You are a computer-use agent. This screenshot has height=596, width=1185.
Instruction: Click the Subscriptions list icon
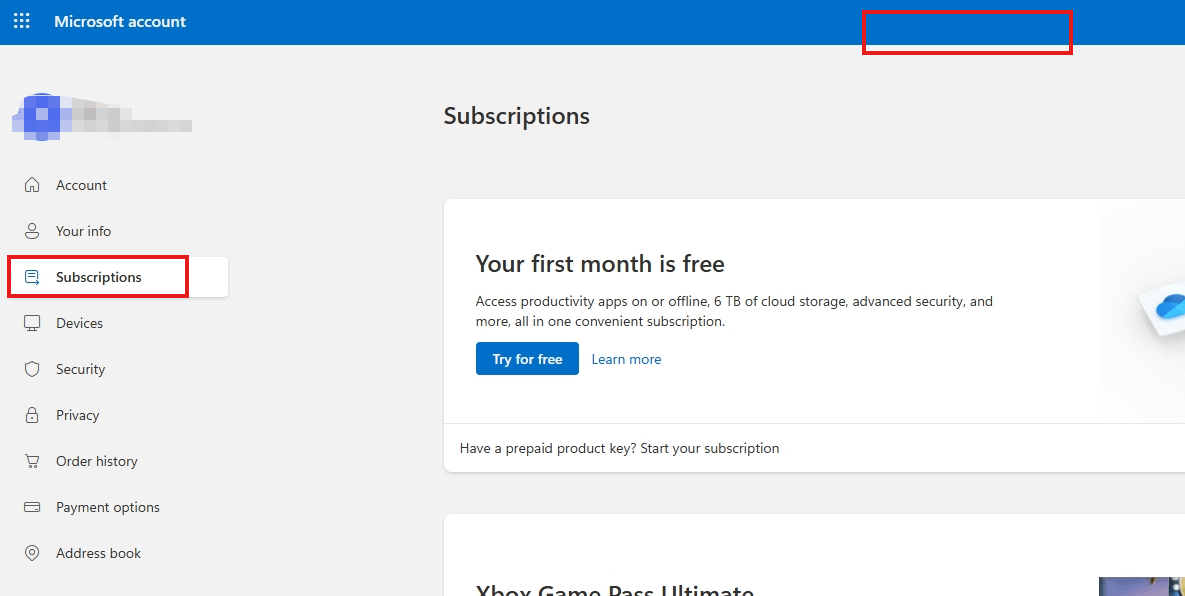tap(32, 277)
